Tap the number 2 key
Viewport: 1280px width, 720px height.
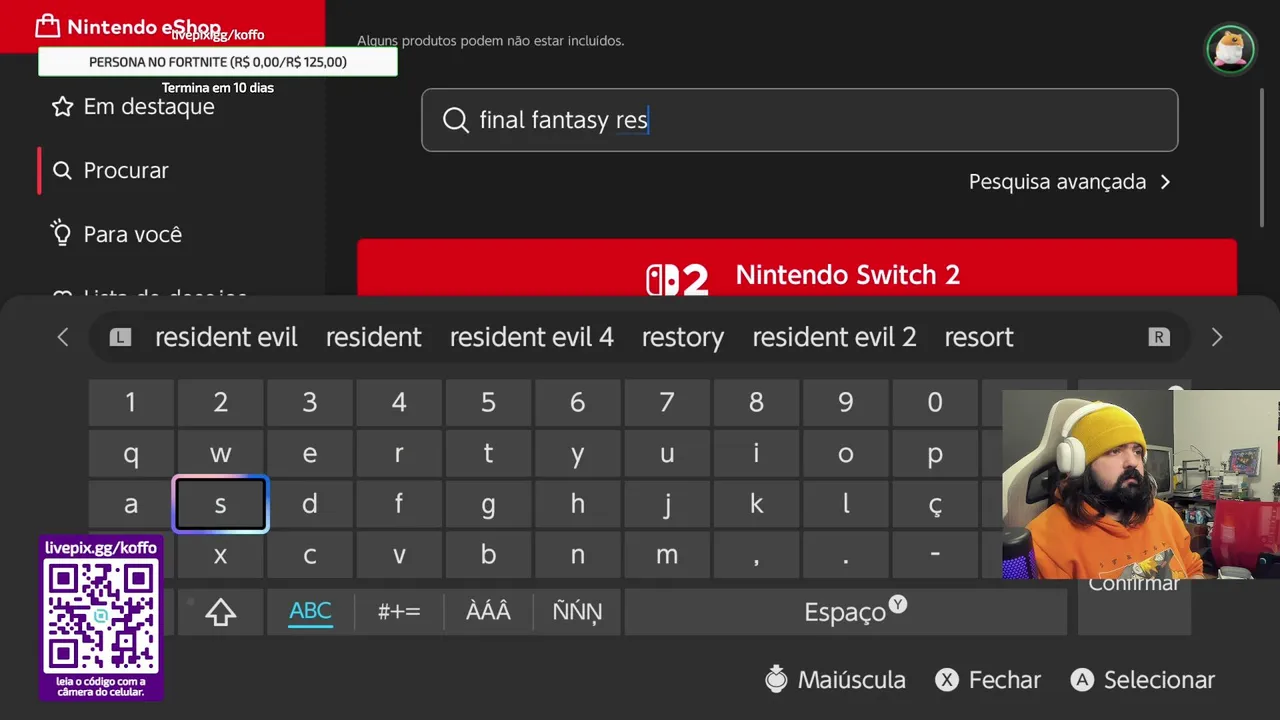pyautogui.click(x=220, y=403)
